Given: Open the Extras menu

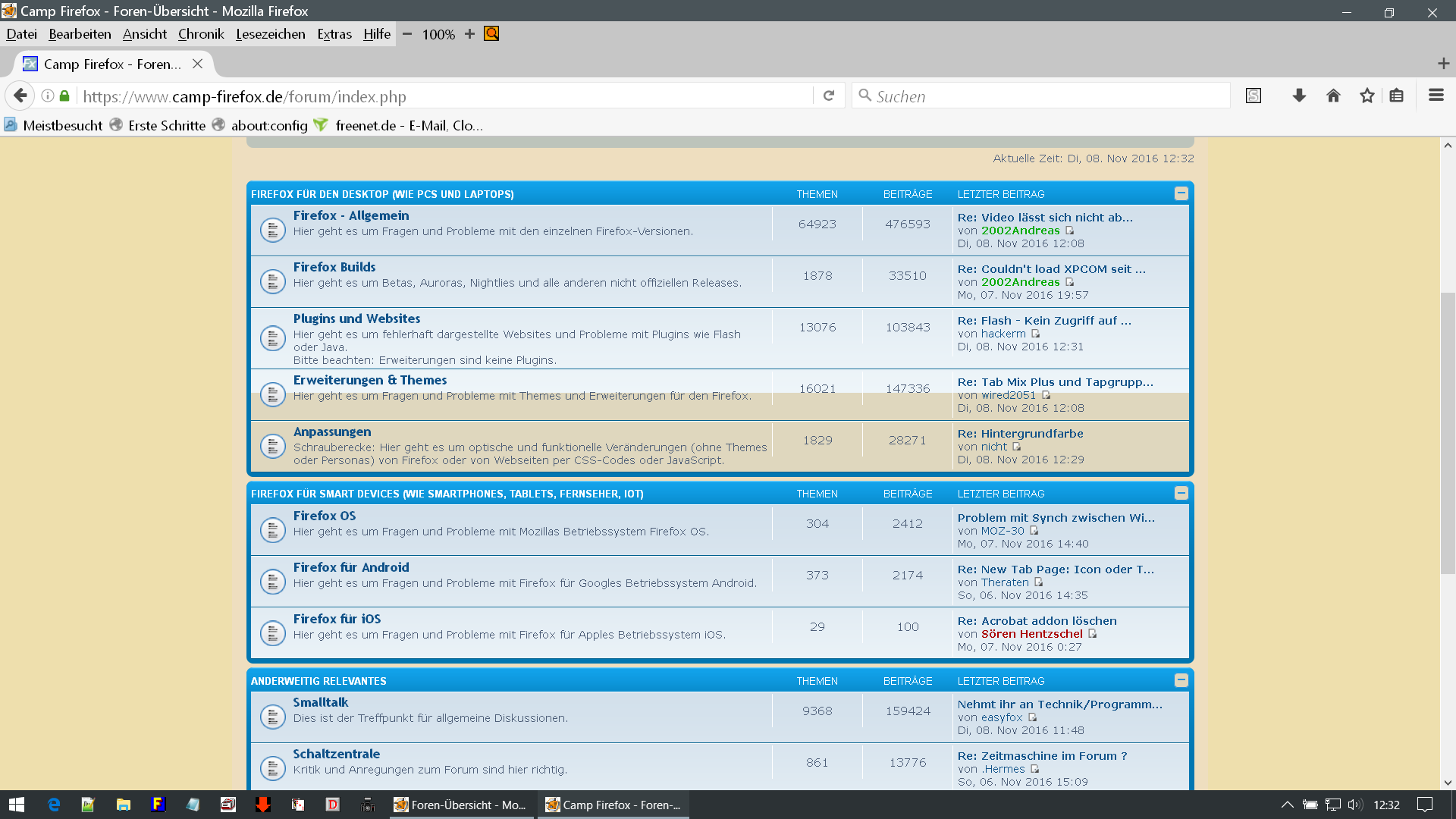Looking at the screenshot, I should pyautogui.click(x=334, y=34).
